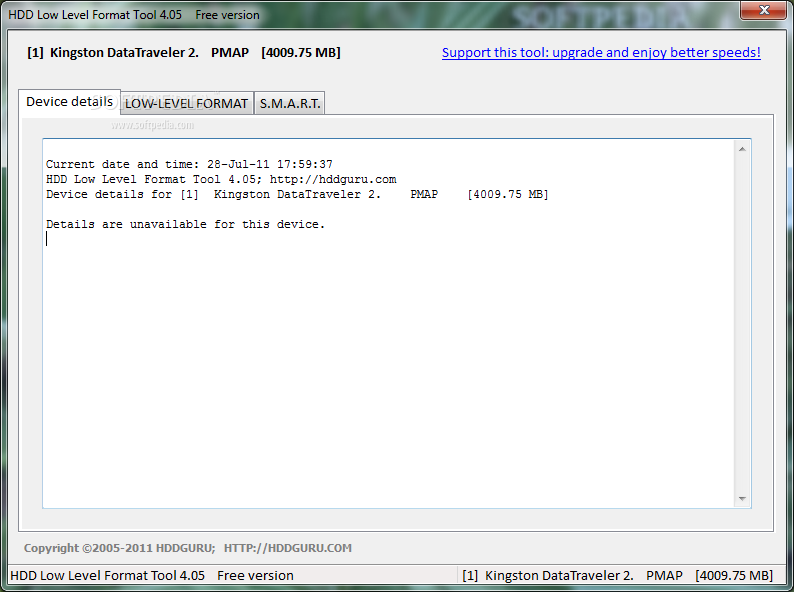794x592 pixels.
Task: Click status bar 'HDD Low Level Format Tool 4.05' entry
Action: coord(152,575)
